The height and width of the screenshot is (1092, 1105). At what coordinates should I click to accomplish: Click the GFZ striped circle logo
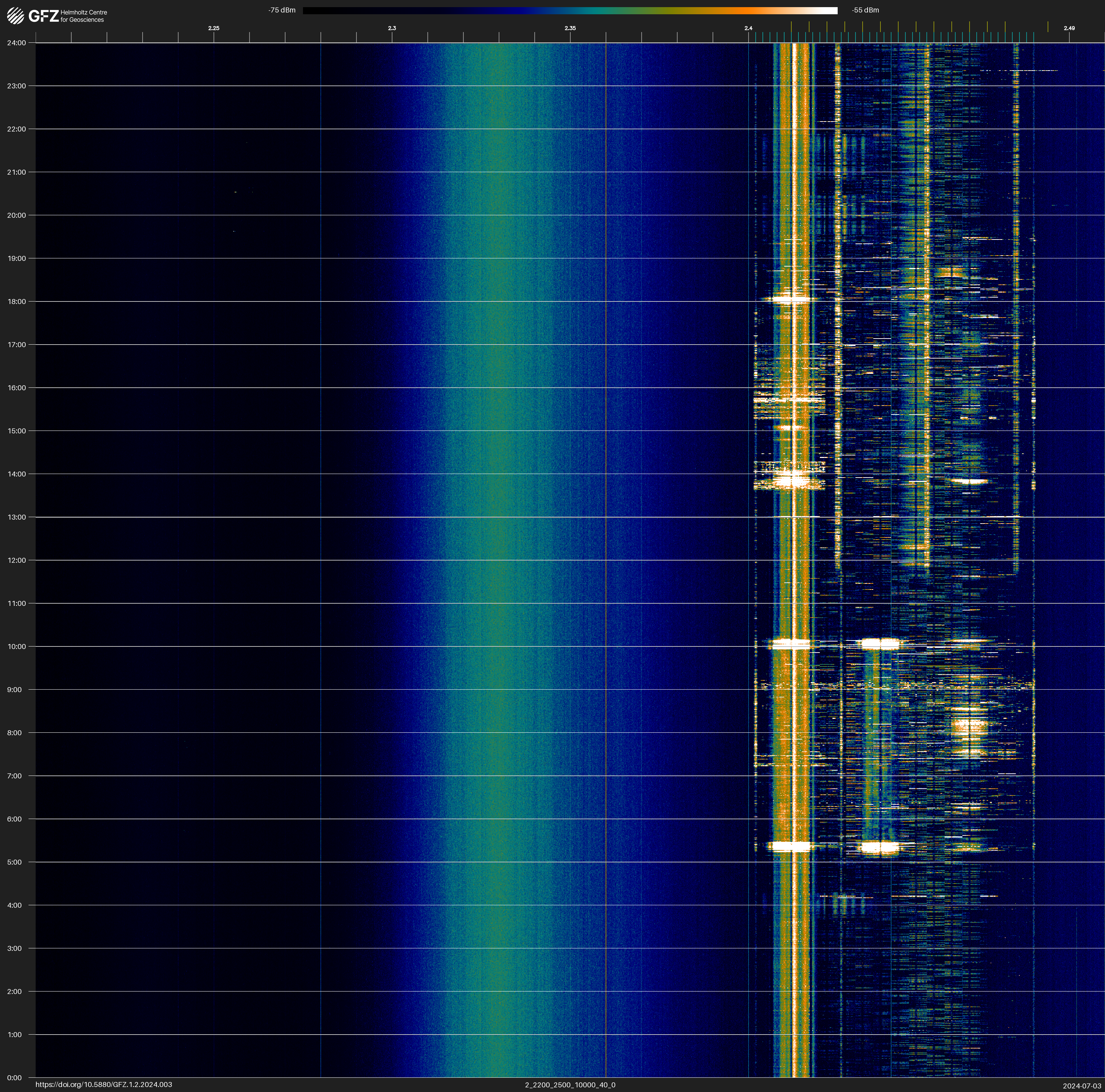point(15,16)
